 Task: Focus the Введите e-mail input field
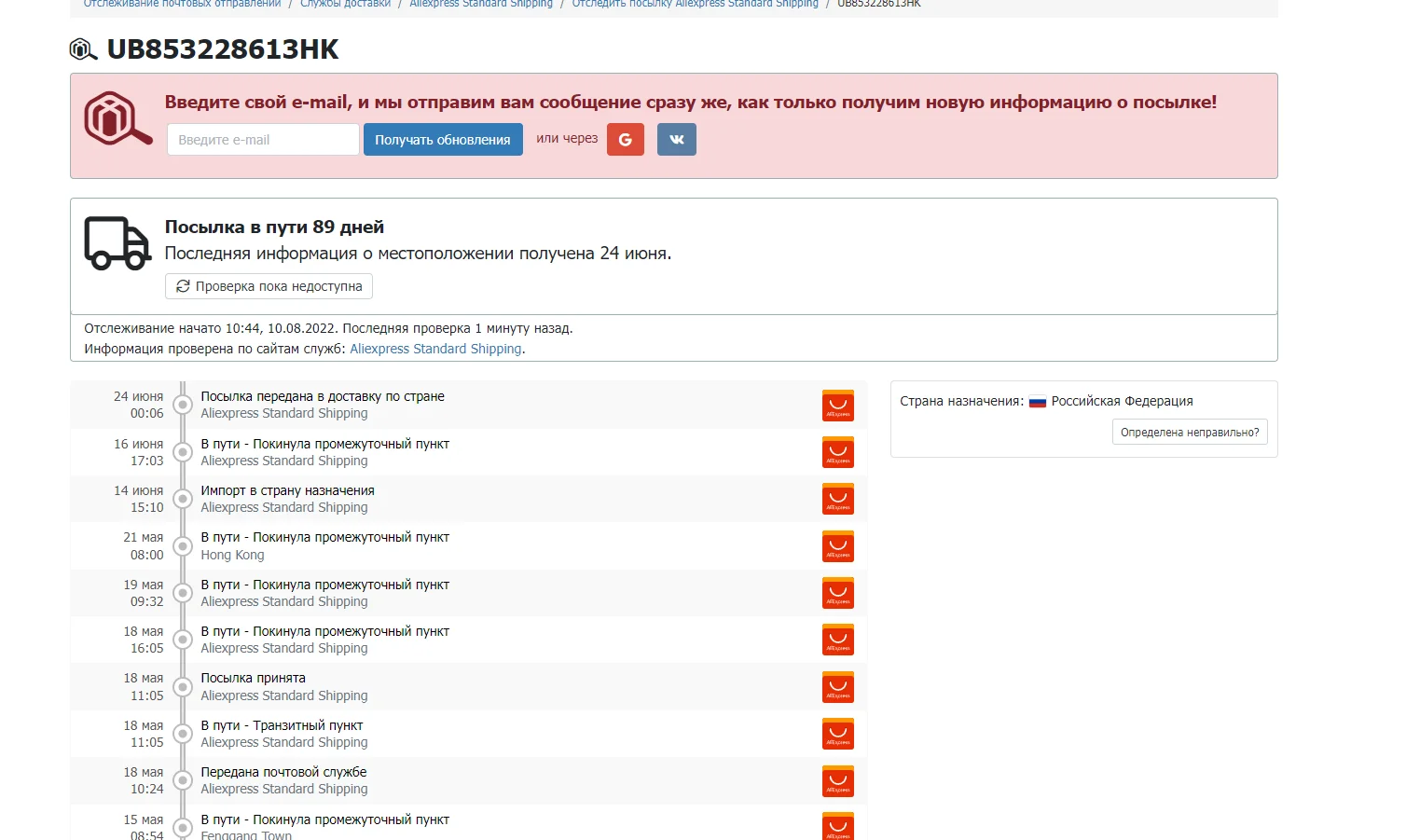[263, 140]
